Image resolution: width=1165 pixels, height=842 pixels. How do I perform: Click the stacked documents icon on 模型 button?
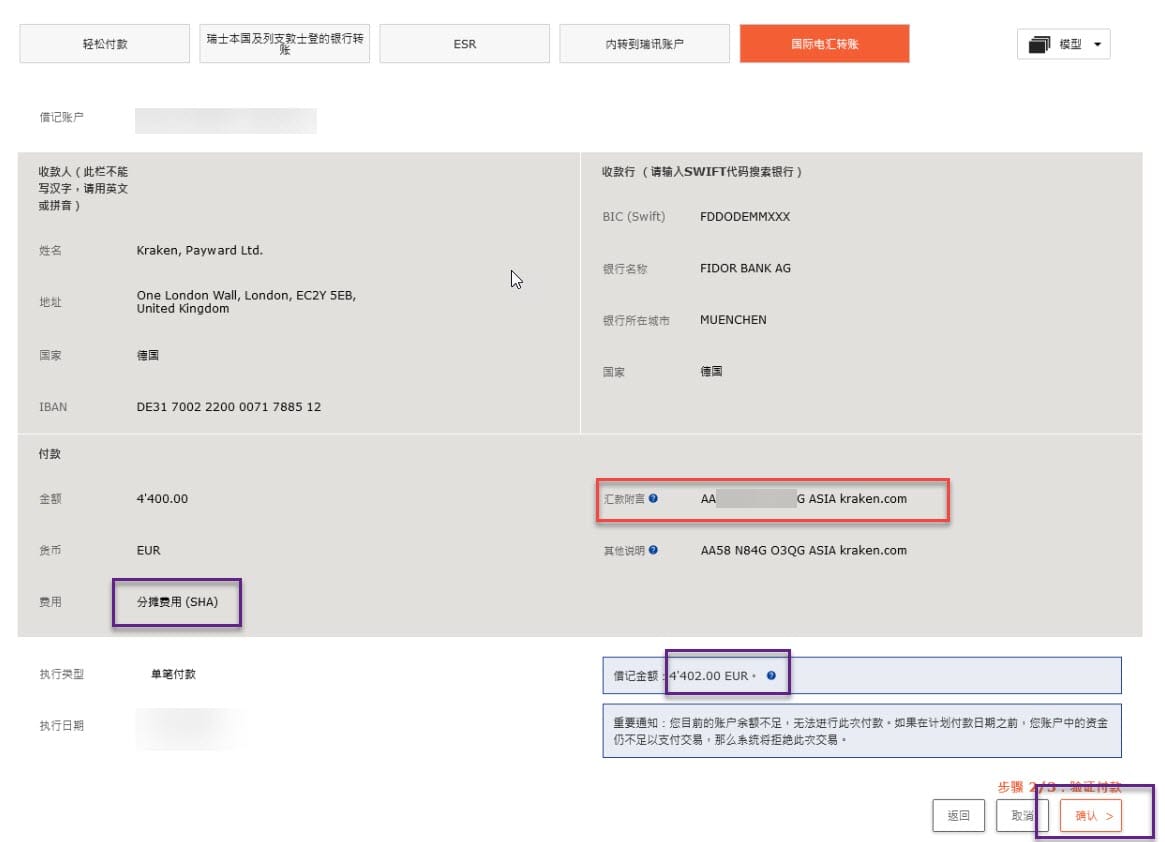[x=1039, y=44]
